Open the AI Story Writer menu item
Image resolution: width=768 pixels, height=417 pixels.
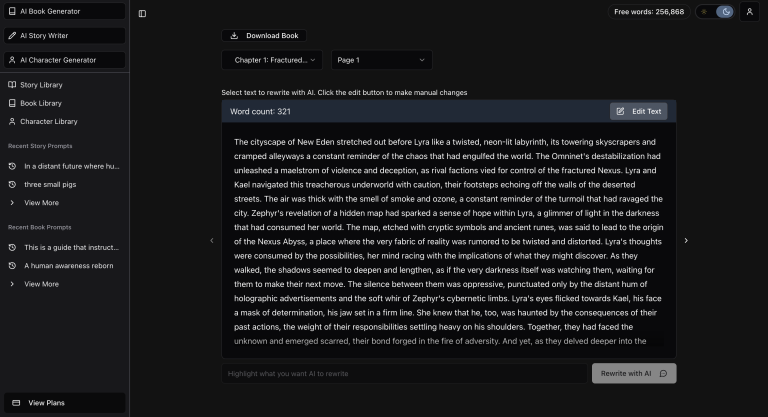[x=63, y=35]
